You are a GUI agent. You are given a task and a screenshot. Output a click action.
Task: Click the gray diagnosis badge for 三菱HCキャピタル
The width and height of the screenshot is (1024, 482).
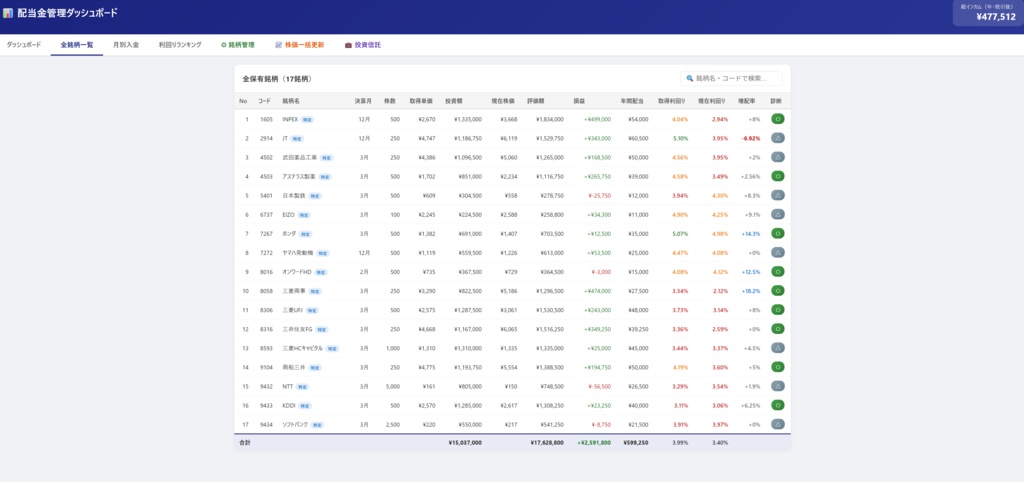[777, 347]
